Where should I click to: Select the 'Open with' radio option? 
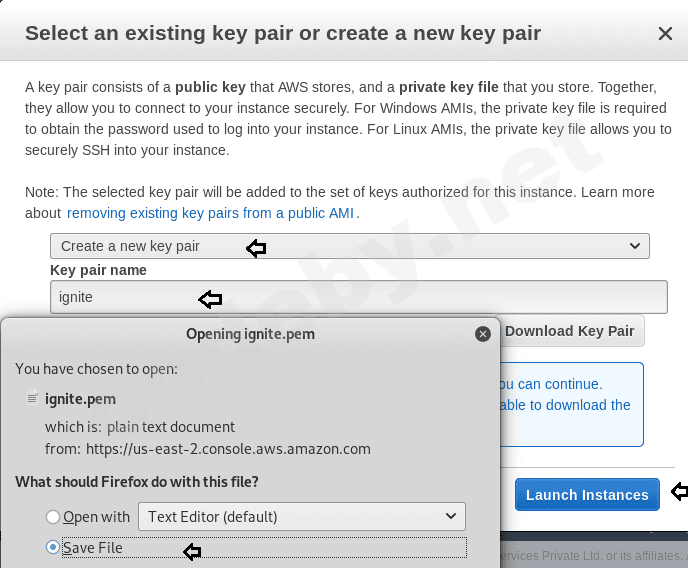click(x=53, y=517)
